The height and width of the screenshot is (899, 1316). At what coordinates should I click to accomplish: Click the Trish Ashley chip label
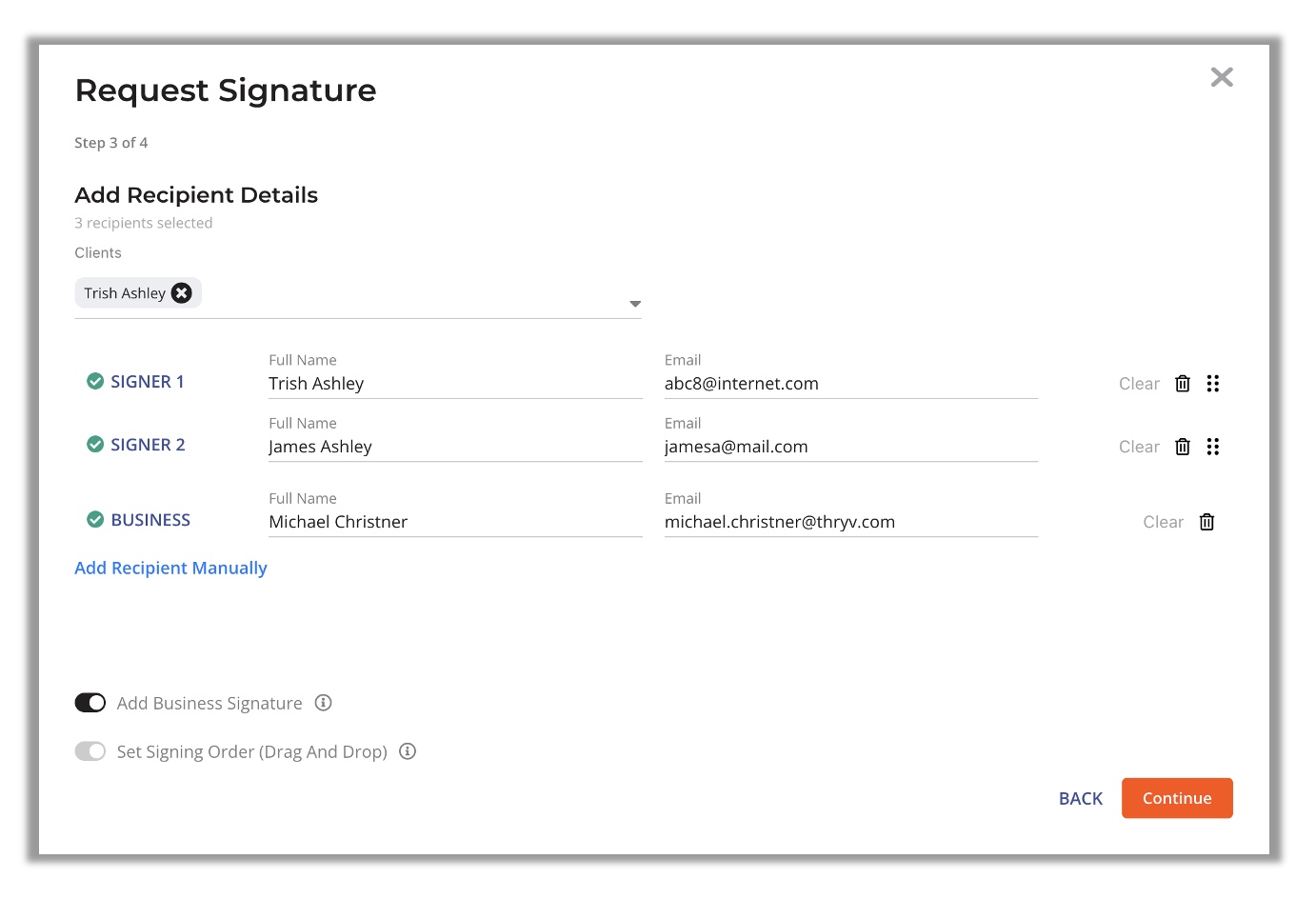125,293
